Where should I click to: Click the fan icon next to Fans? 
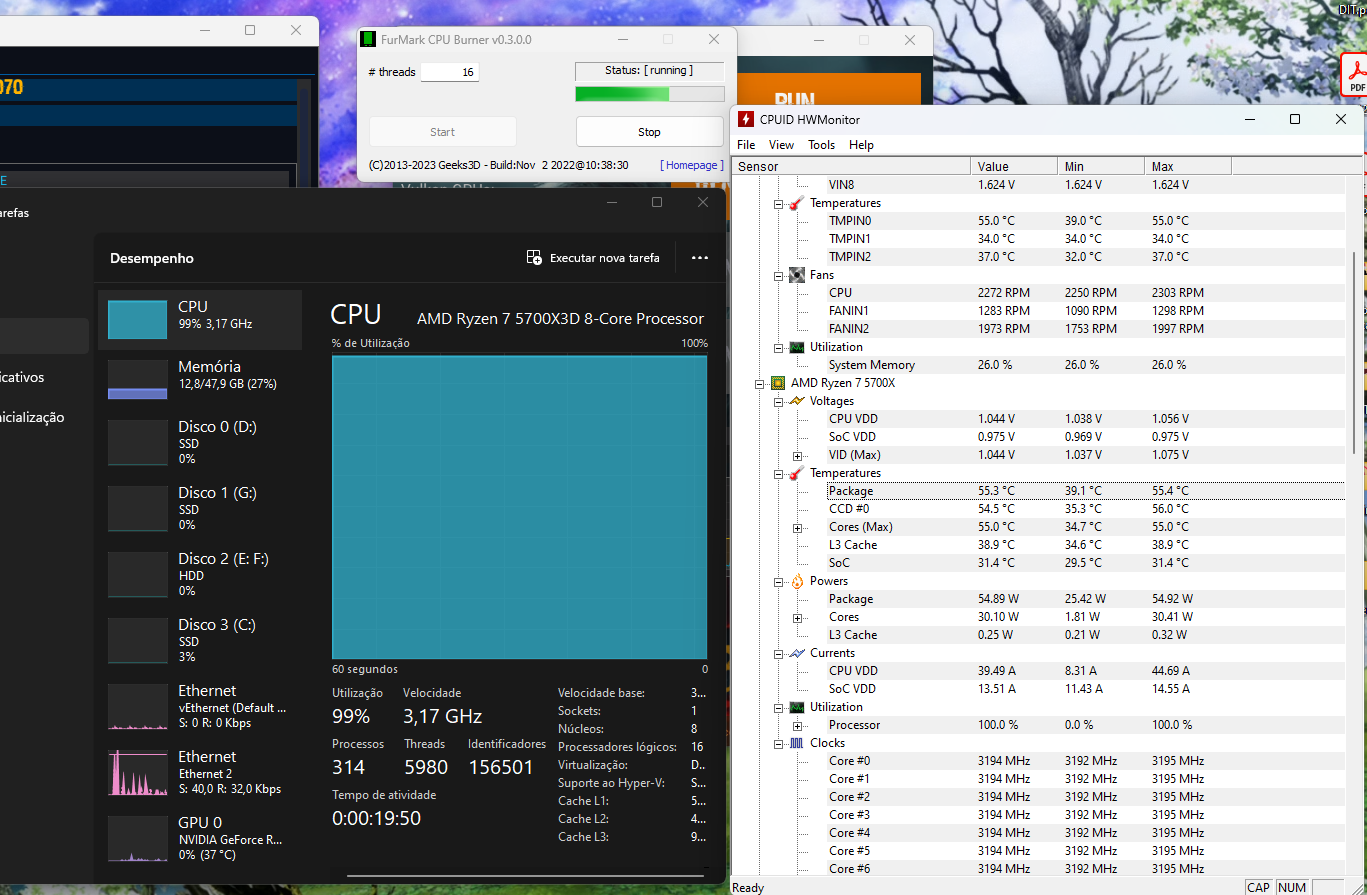point(797,275)
